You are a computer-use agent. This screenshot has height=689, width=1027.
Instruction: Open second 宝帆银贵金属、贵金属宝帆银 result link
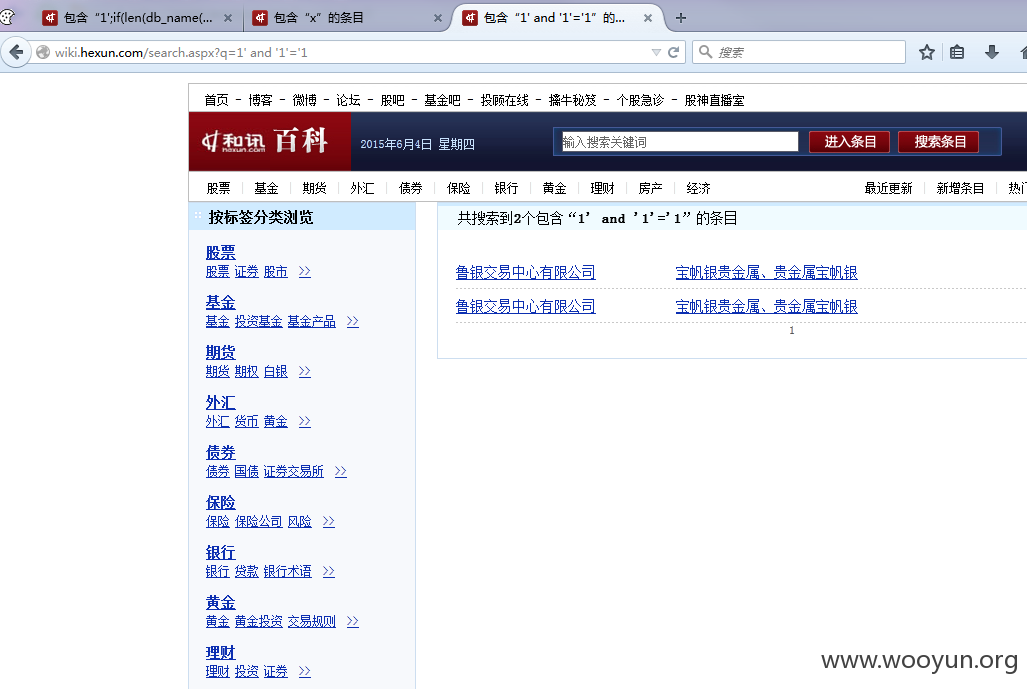tap(766, 307)
